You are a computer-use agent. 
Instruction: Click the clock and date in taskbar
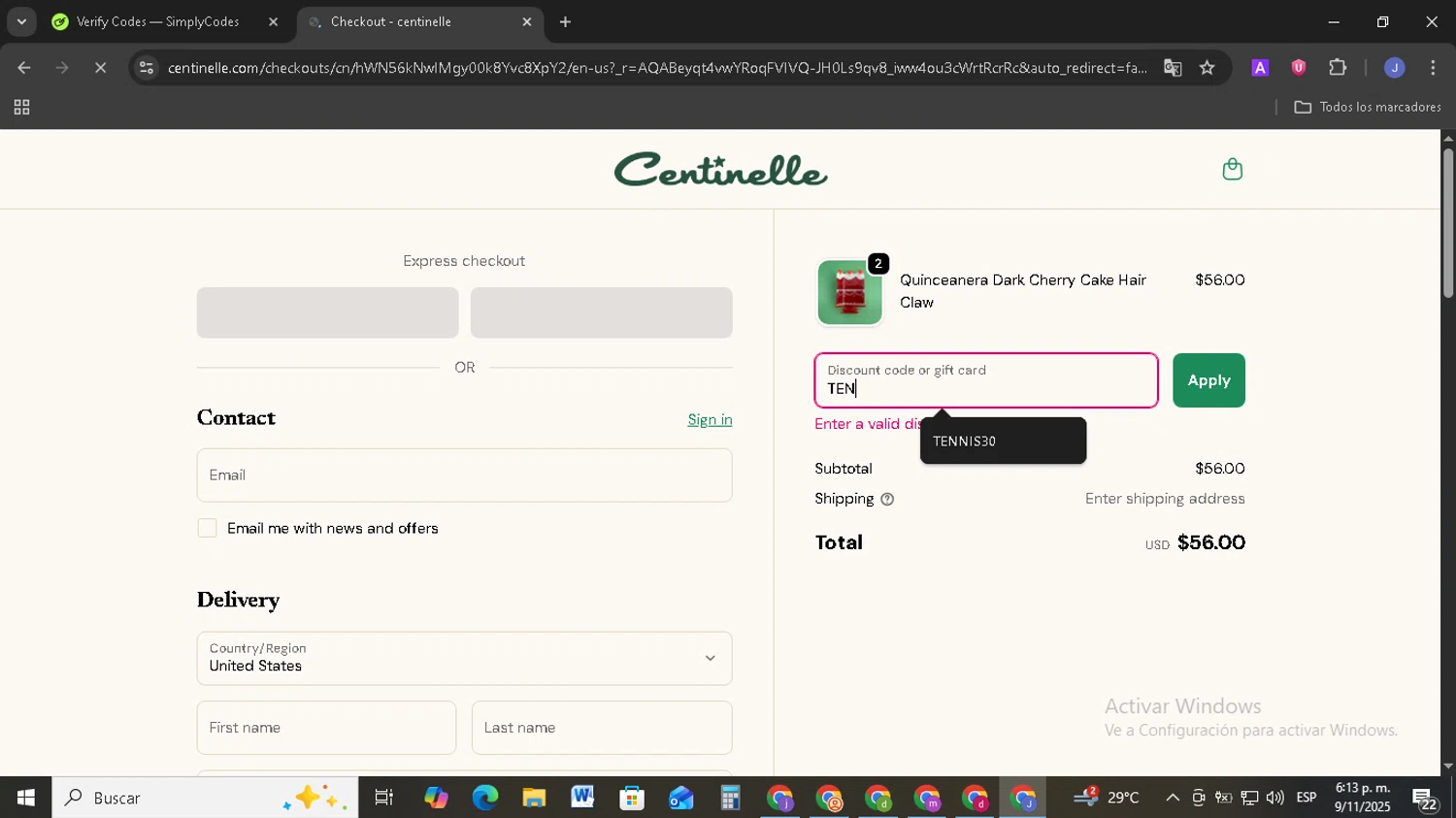pos(1362,798)
